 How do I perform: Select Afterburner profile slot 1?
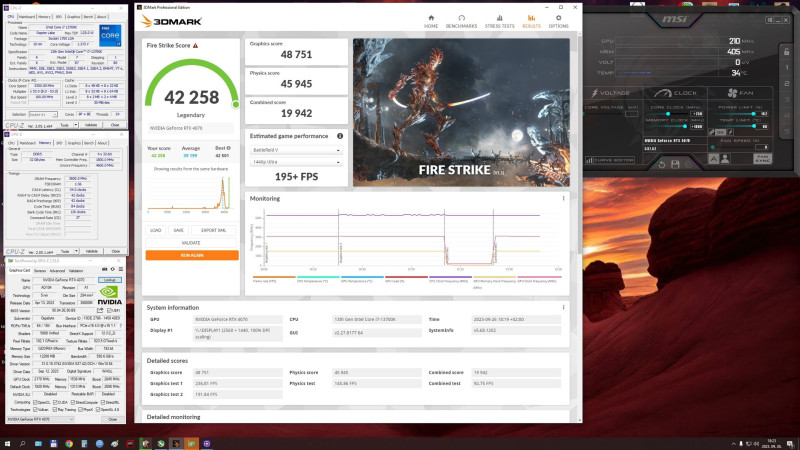pyautogui.click(x=787, y=67)
